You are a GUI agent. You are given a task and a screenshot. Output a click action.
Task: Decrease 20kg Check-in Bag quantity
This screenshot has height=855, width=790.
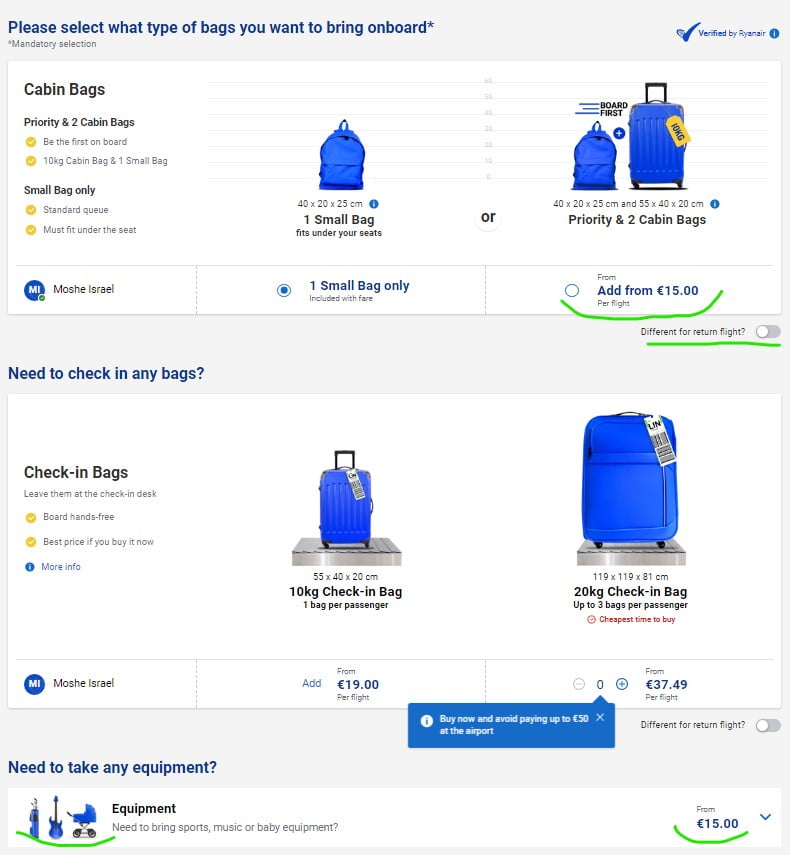(579, 684)
